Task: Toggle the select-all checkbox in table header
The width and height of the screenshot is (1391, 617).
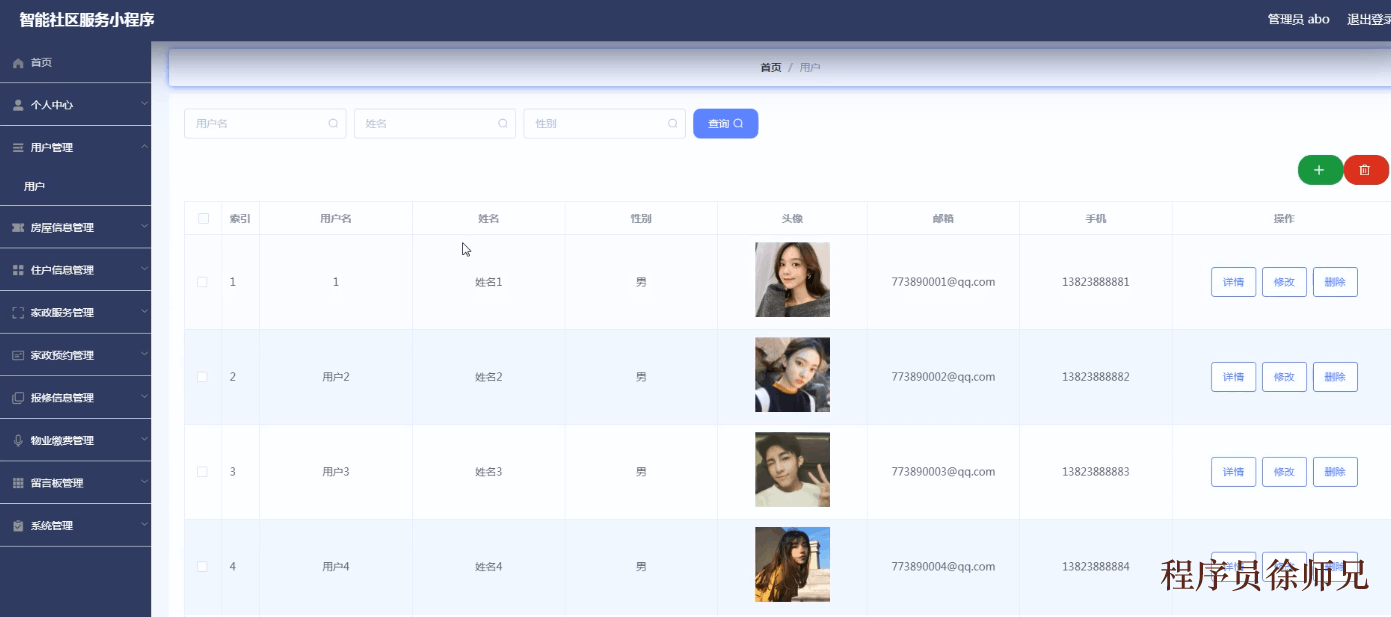Action: pyautogui.click(x=204, y=218)
